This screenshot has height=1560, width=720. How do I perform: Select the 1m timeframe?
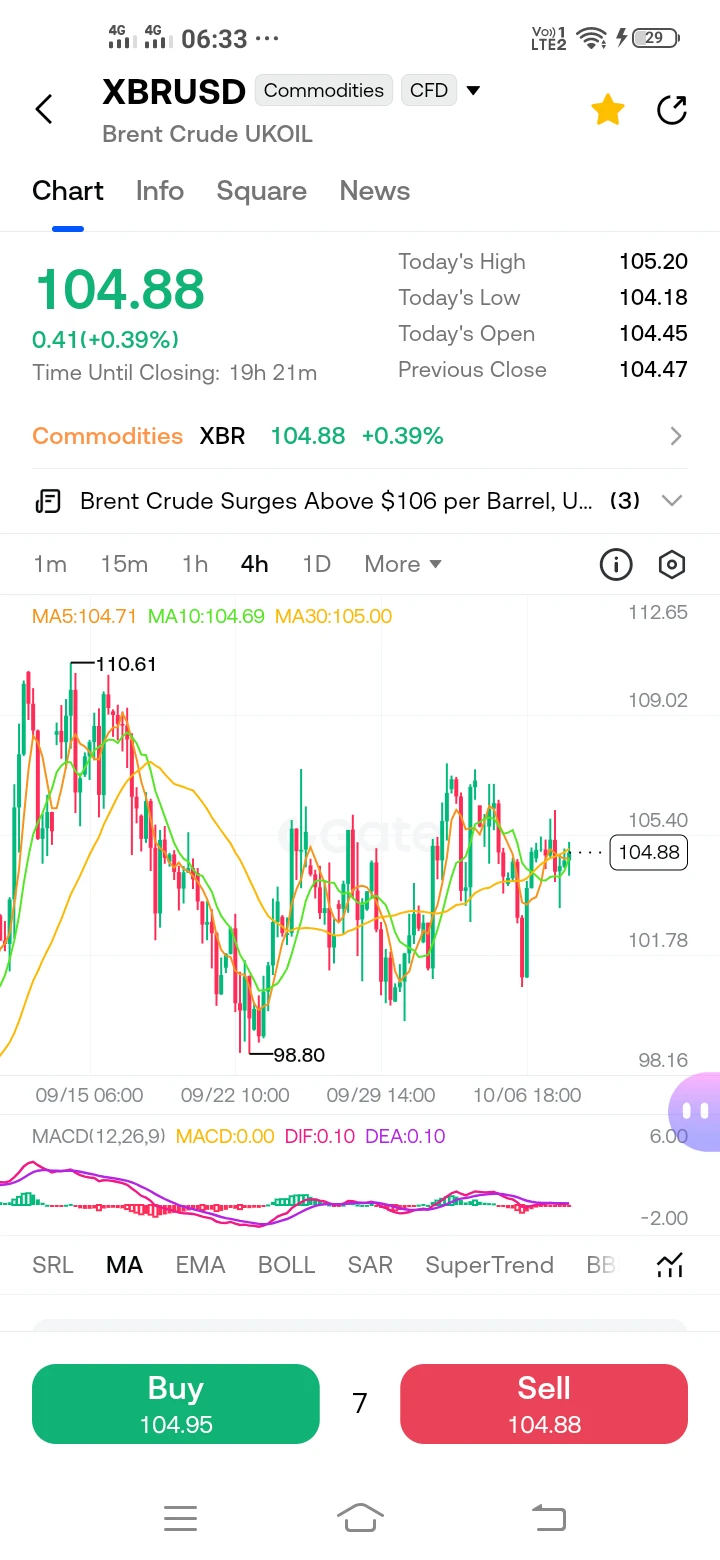click(50, 564)
